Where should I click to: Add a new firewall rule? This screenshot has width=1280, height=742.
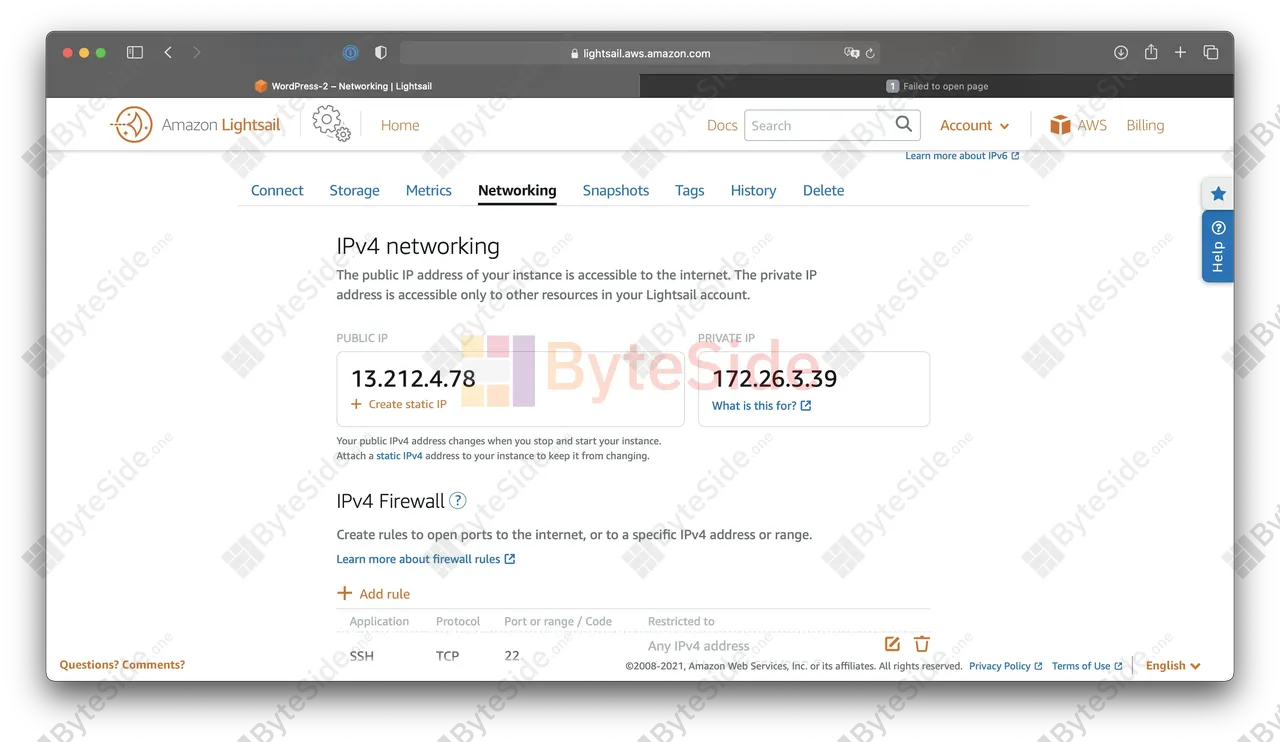(x=373, y=594)
